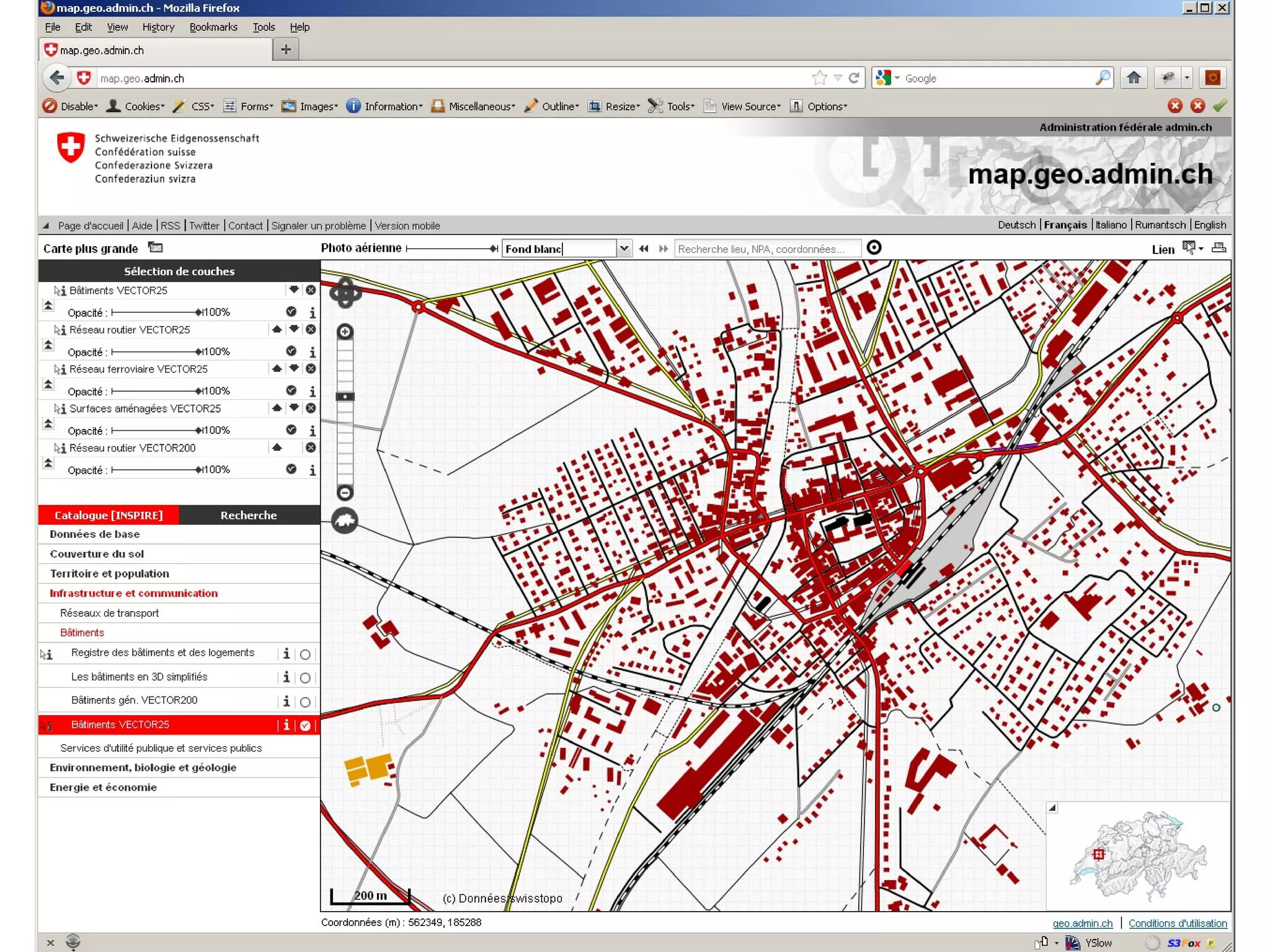
Task: Click the geolocation target icon by search
Action: click(874, 248)
